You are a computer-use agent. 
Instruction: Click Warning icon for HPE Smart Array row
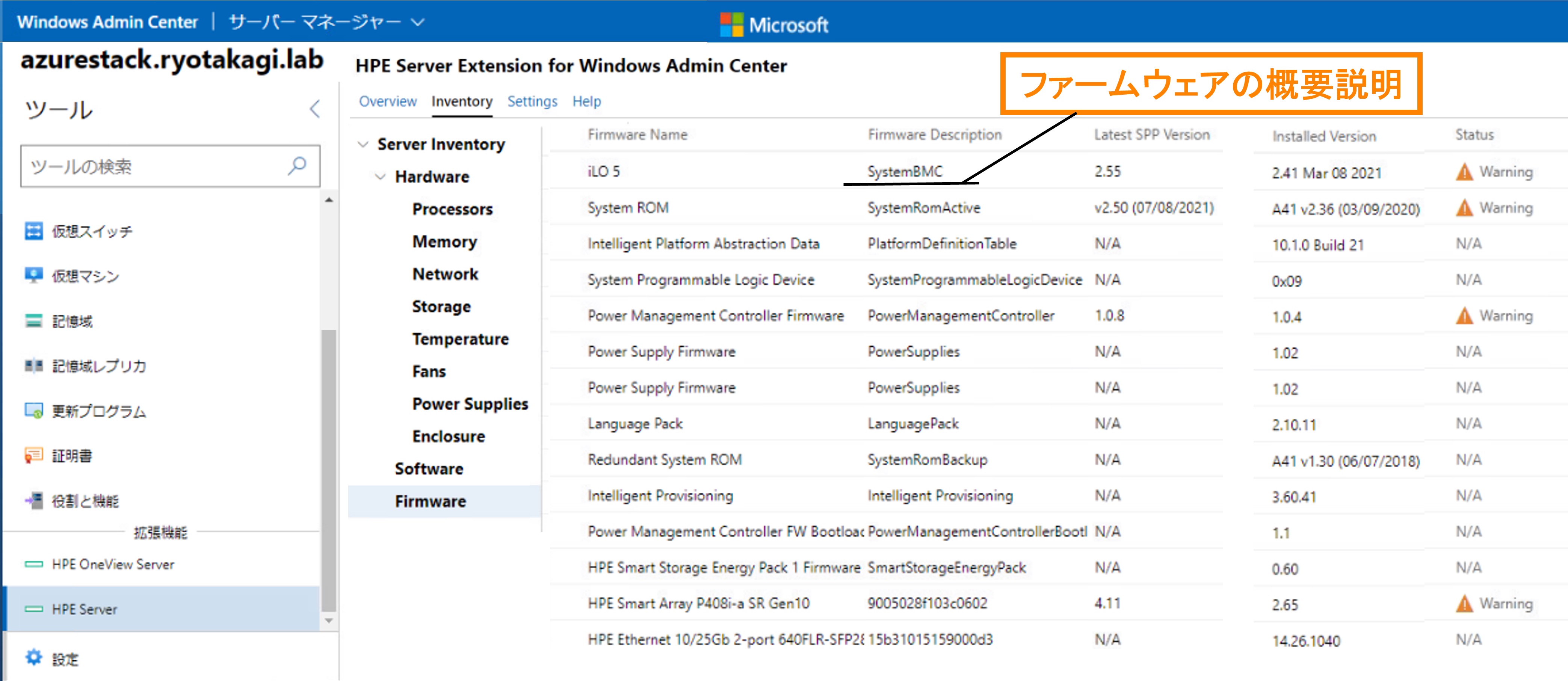point(1464,604)
